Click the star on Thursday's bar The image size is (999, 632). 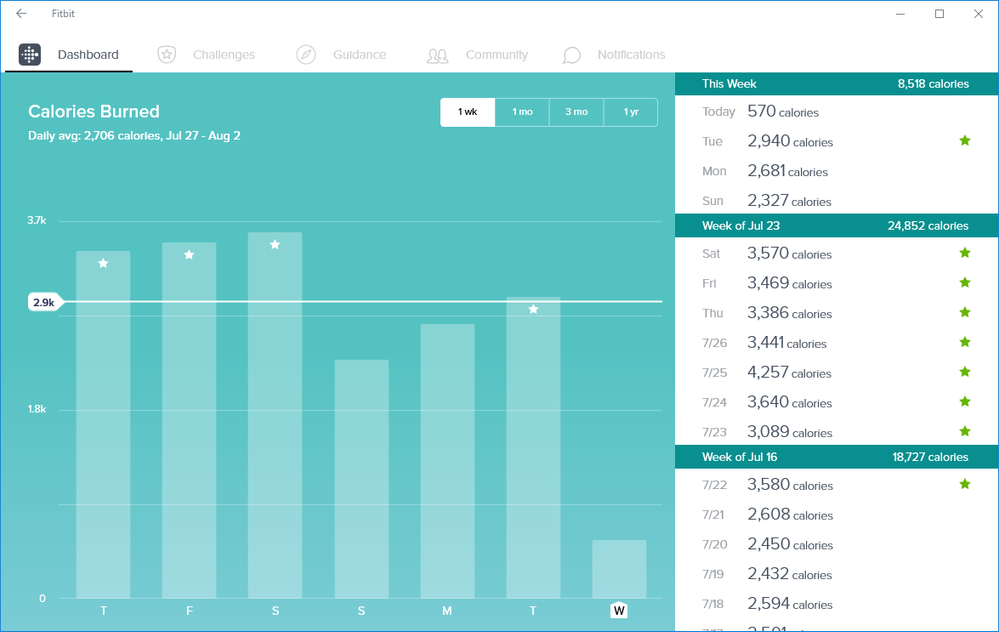tap(103, 263)
